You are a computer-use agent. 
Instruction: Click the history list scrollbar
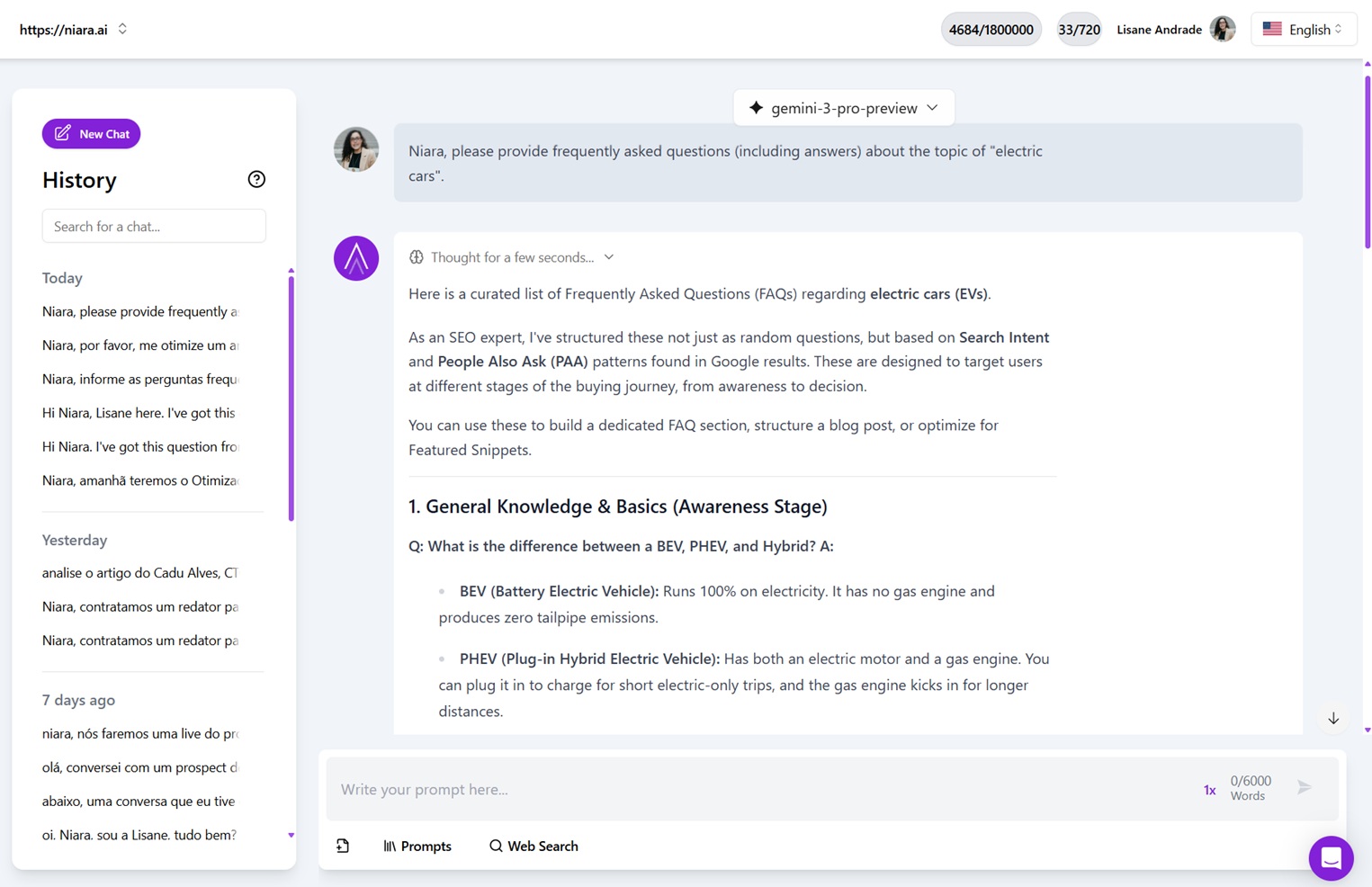click(291, 396)
